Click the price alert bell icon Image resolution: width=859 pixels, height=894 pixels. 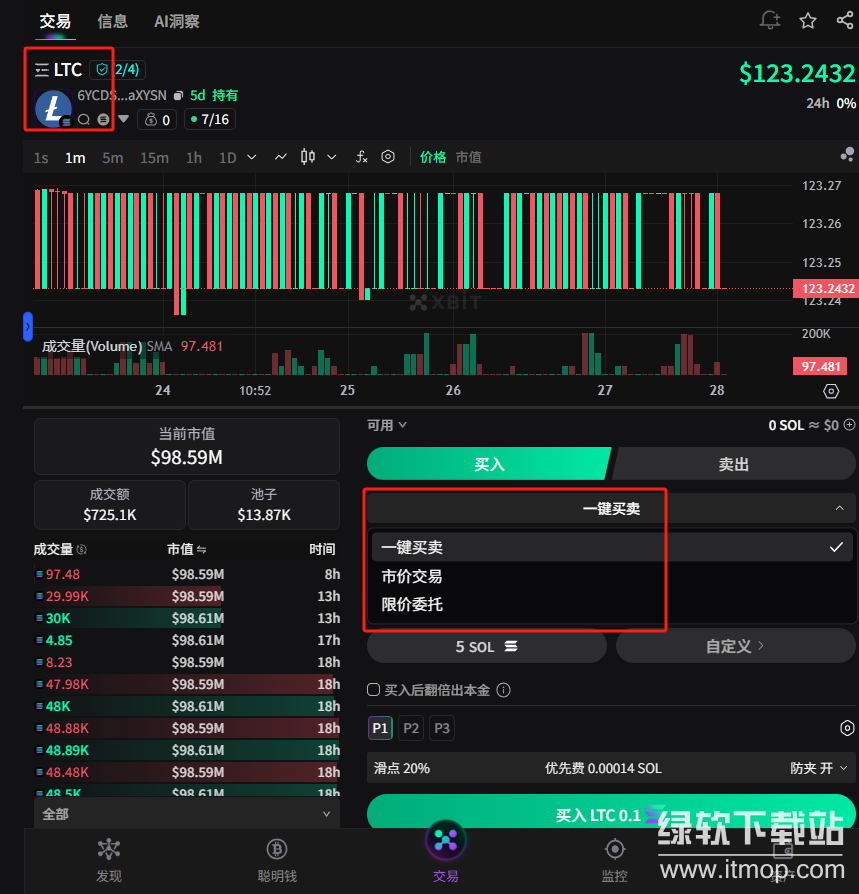coord(769,21)
